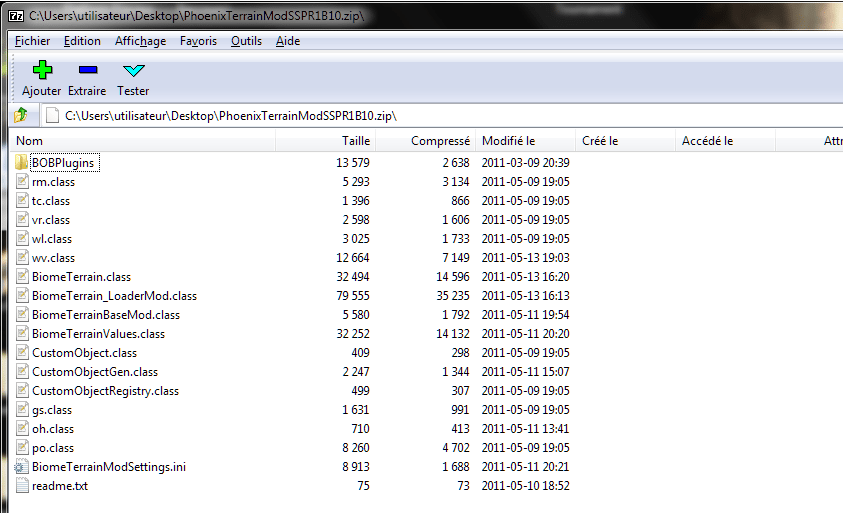Select the oh.class file name
This screenshot has width=846, height=513.
click(x=53, y=429)
